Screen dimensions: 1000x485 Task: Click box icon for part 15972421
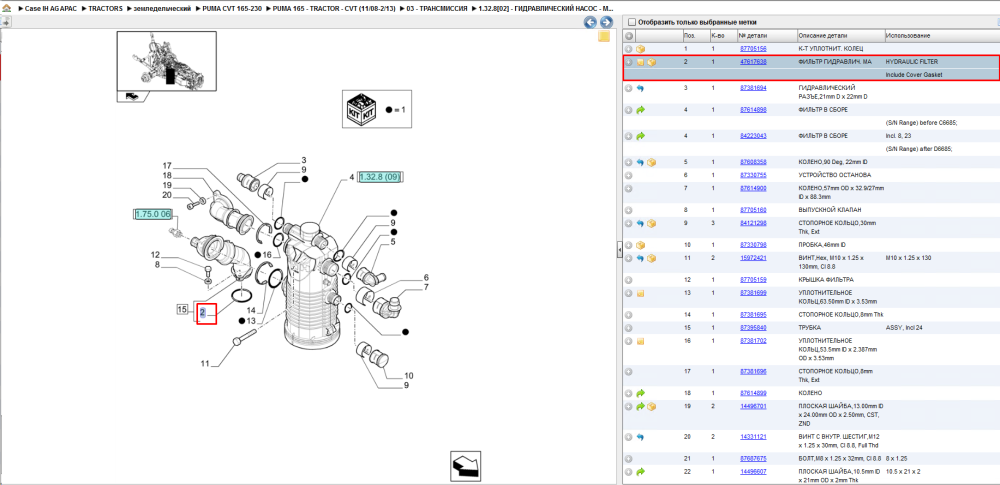tap(652, 258)
